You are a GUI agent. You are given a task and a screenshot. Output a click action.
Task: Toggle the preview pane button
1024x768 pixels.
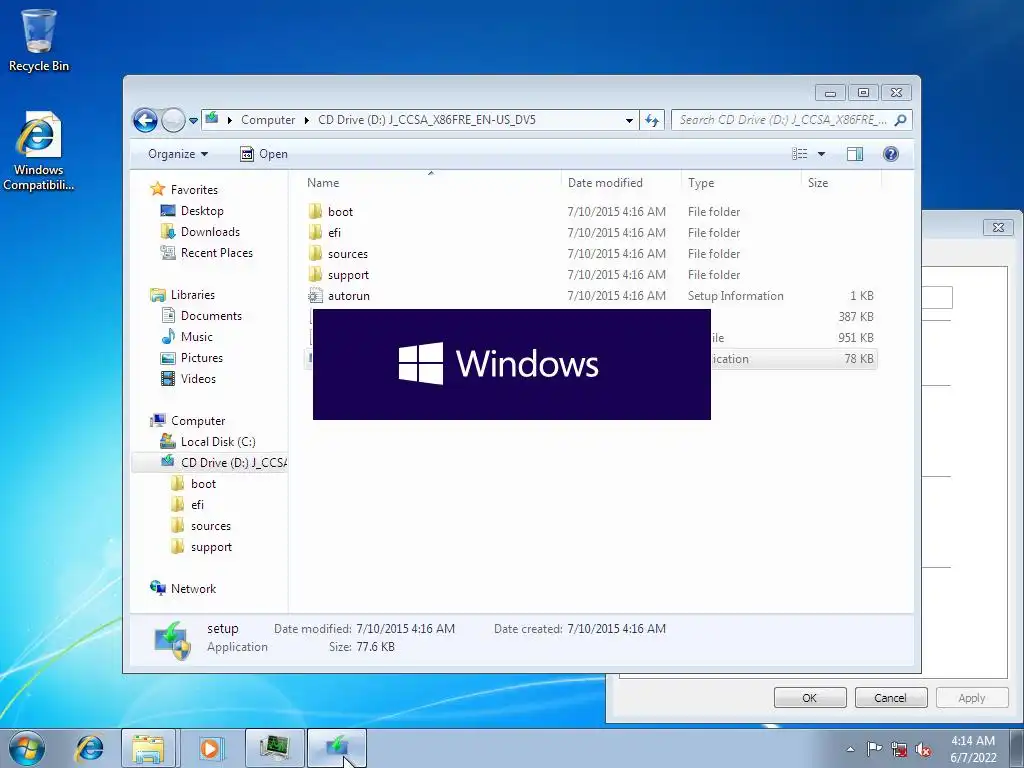click(854, 154)
